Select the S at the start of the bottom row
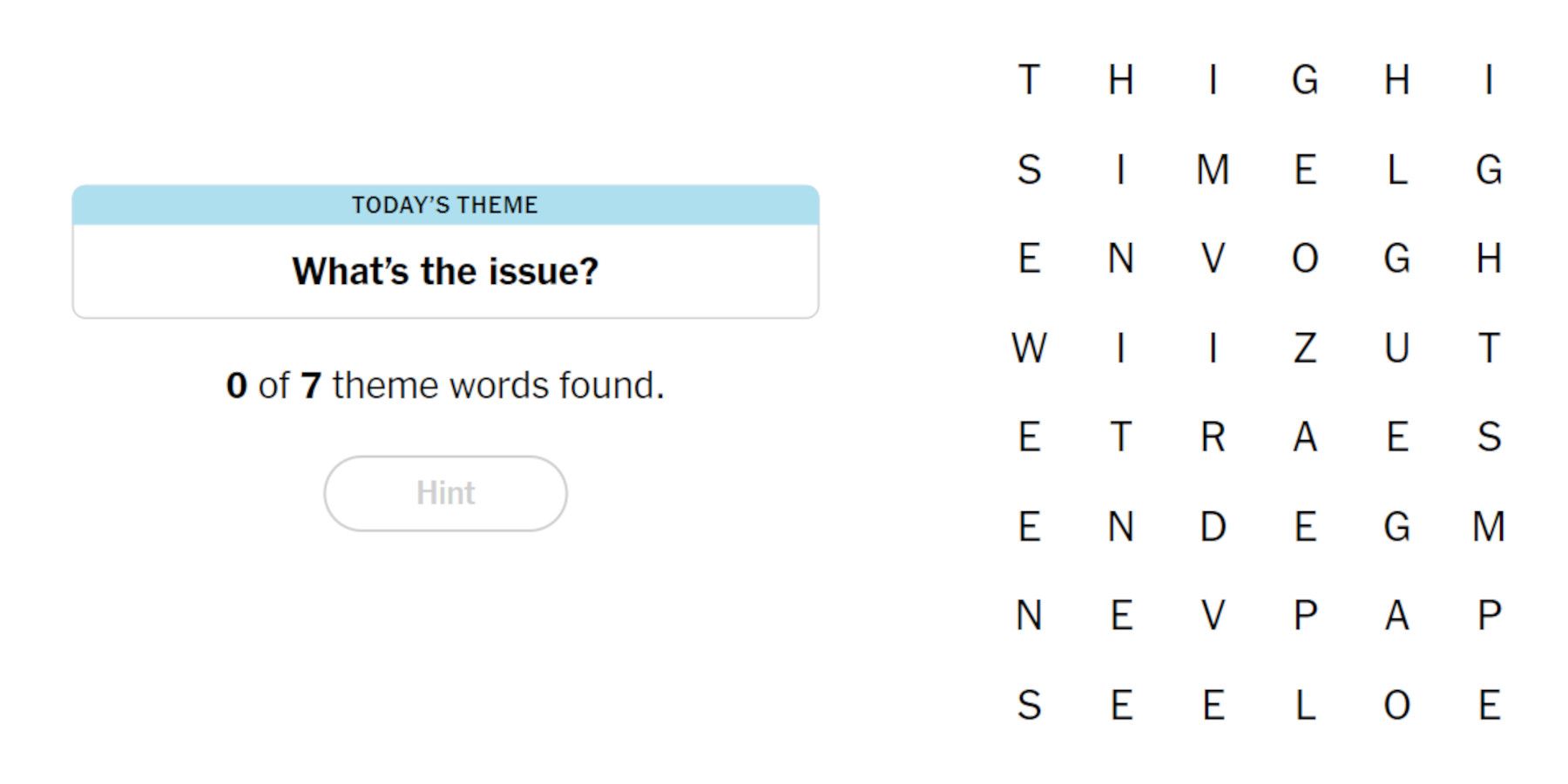This screenshot has width=1568, height=784. (1031, 706)
